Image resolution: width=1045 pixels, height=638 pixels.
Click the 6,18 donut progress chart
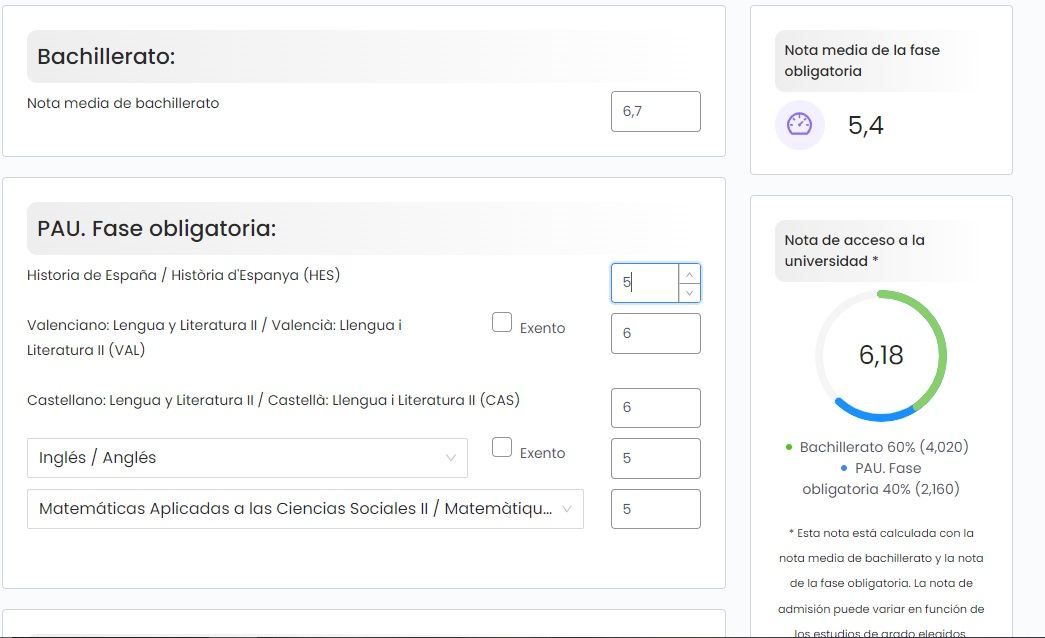click(x=880, y=355)
